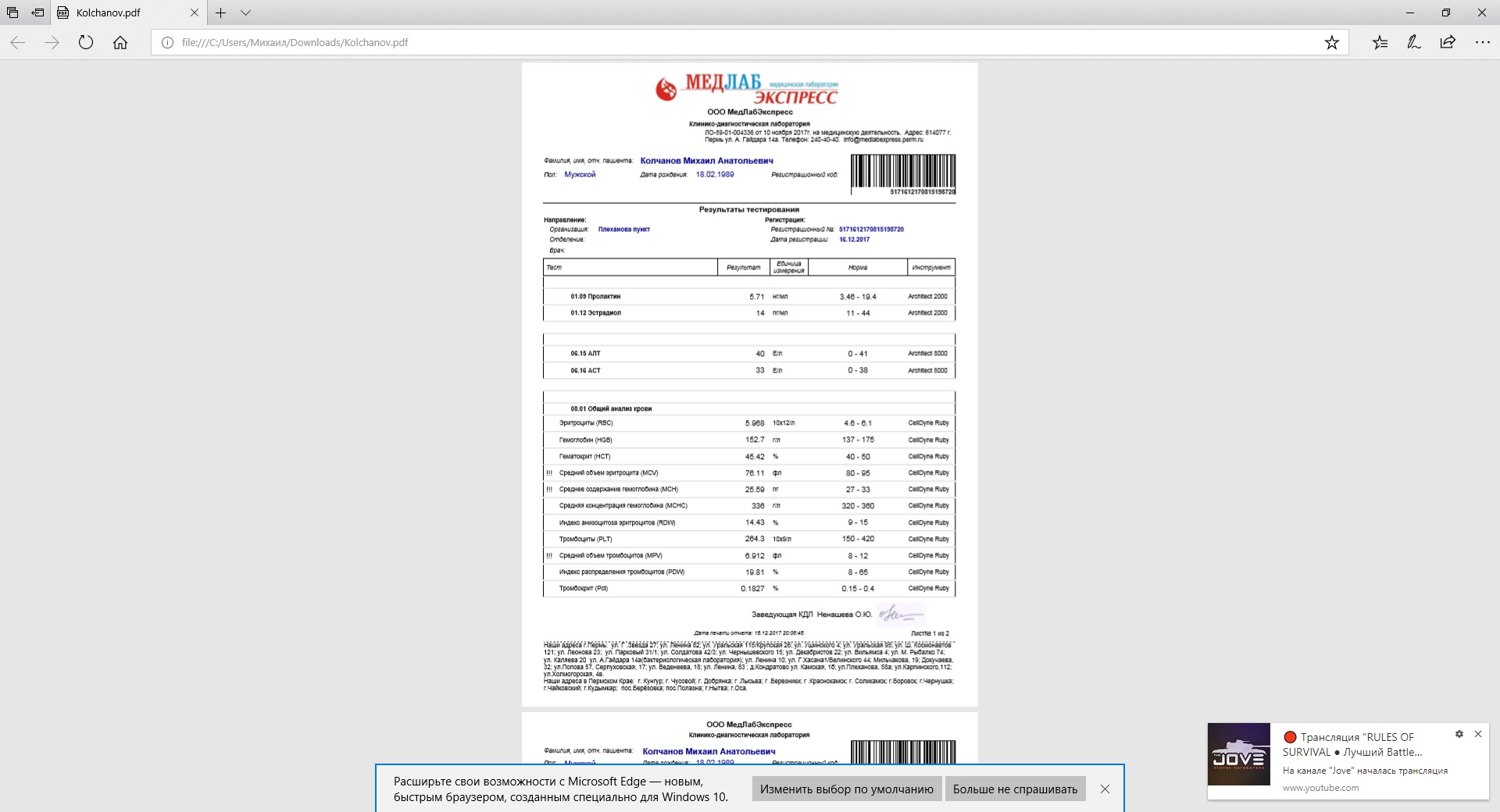Image resolution: width=1500 pixels, height=812 pixels.
Task: Open Add notes pen icon
Action: pos(1413,43)
